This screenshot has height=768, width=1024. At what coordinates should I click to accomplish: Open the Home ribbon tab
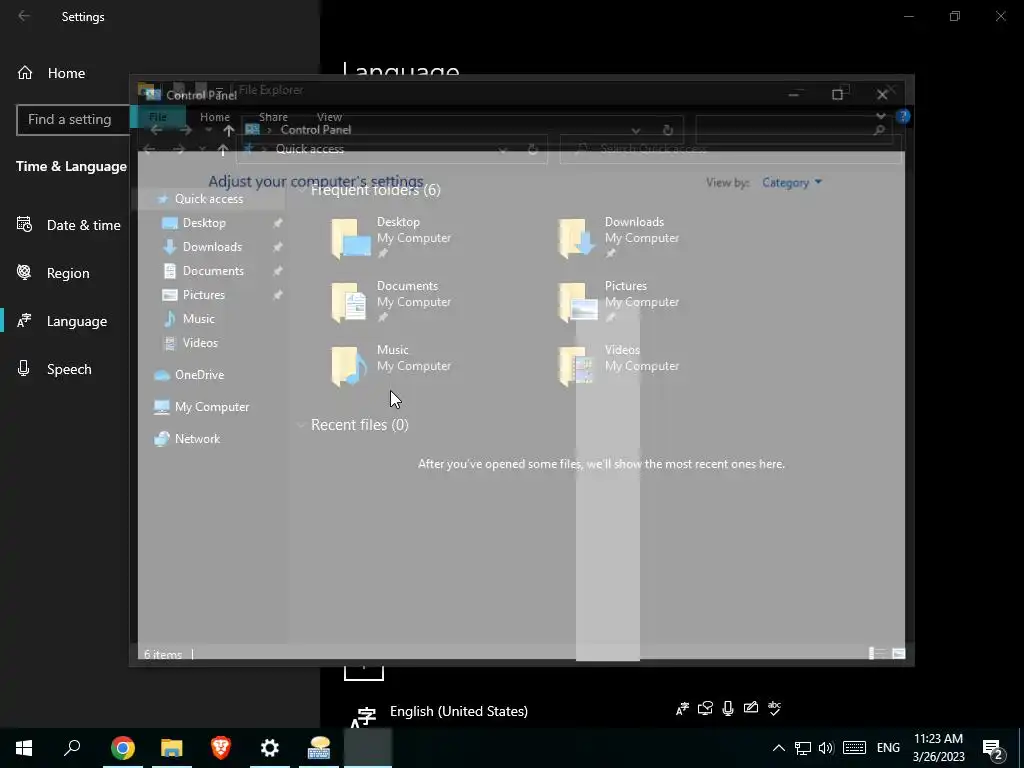215,117
